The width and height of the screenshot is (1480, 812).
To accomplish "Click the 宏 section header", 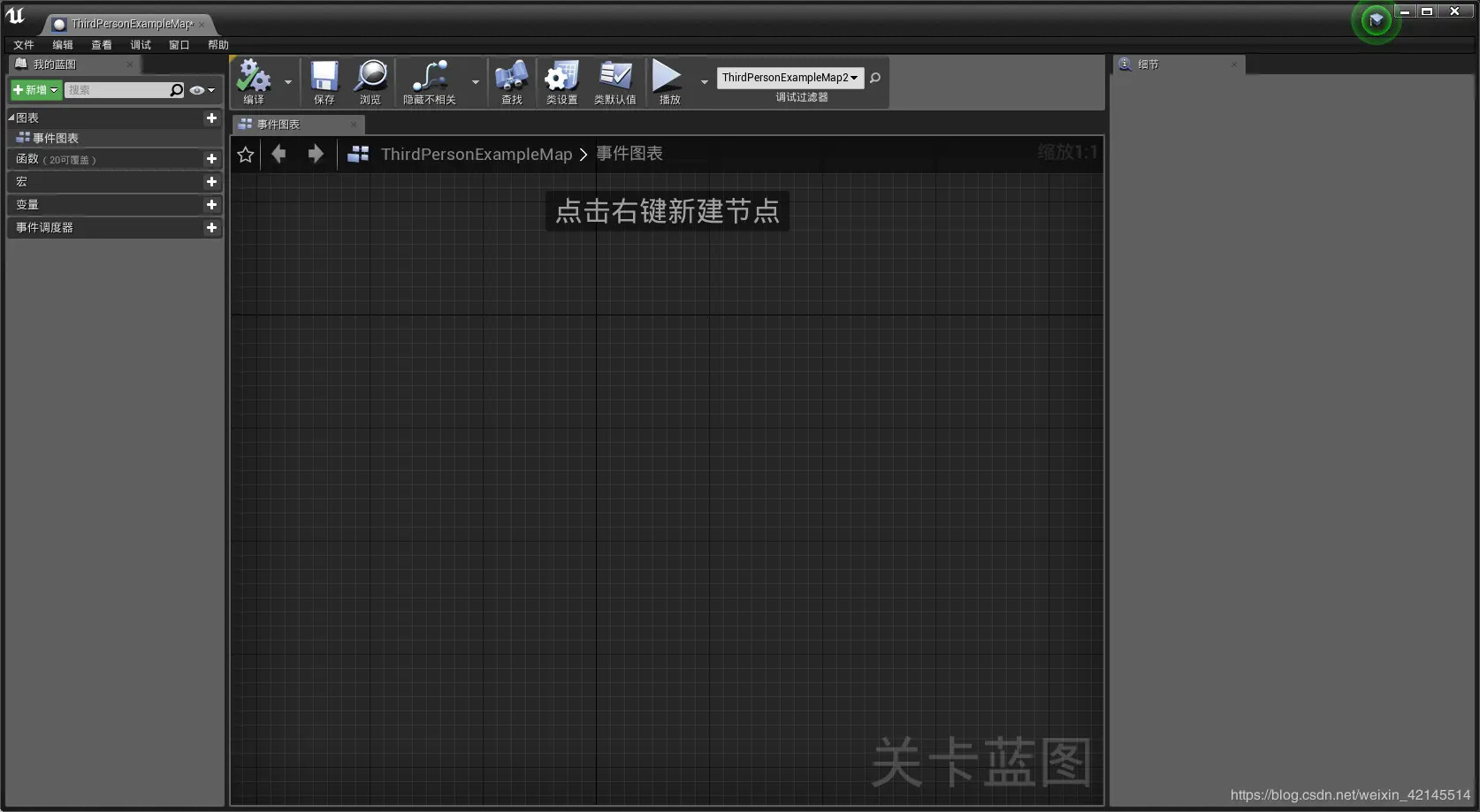I will 115,181.
